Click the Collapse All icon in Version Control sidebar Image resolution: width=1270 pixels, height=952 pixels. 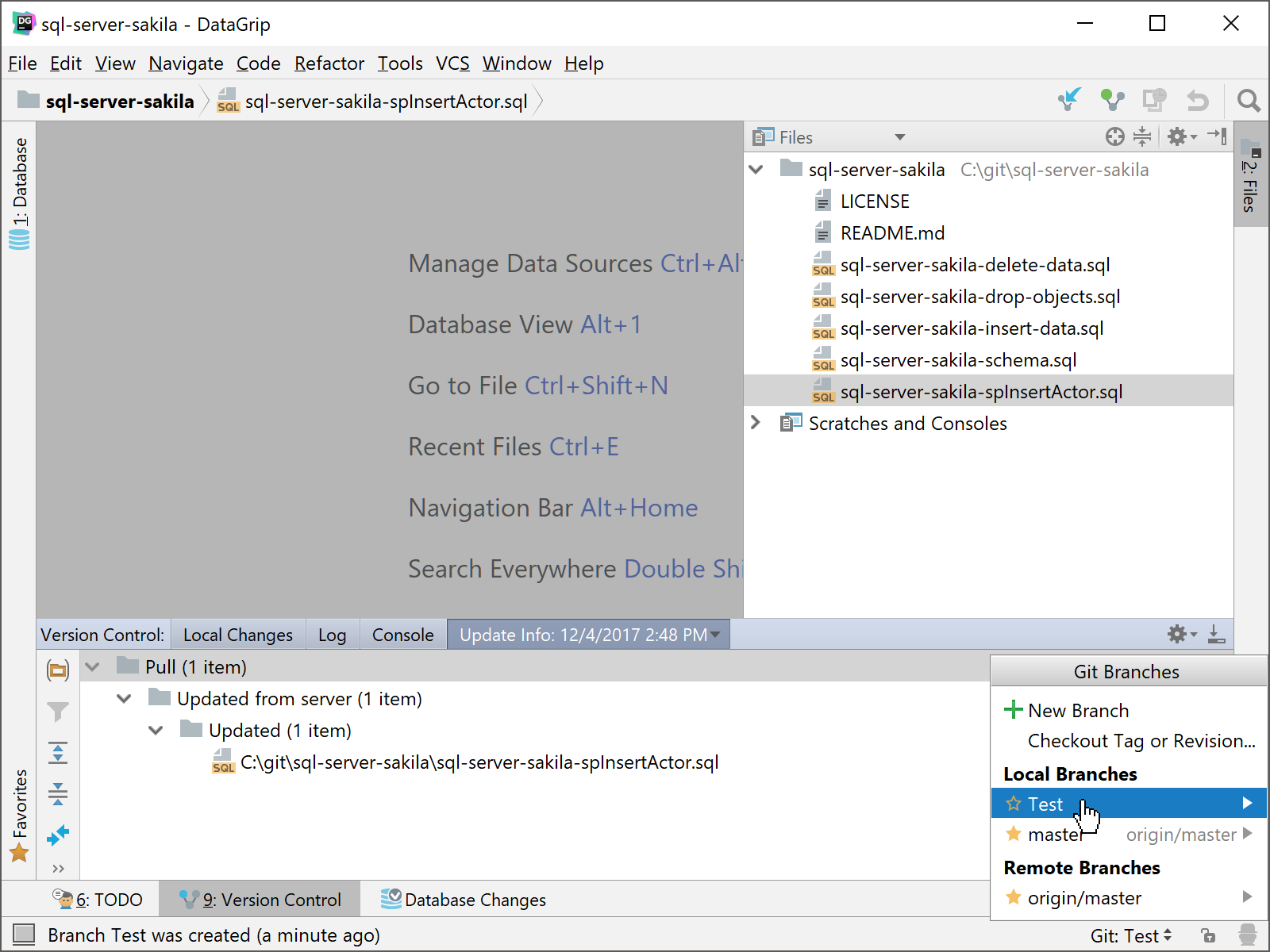click(58, 793)
